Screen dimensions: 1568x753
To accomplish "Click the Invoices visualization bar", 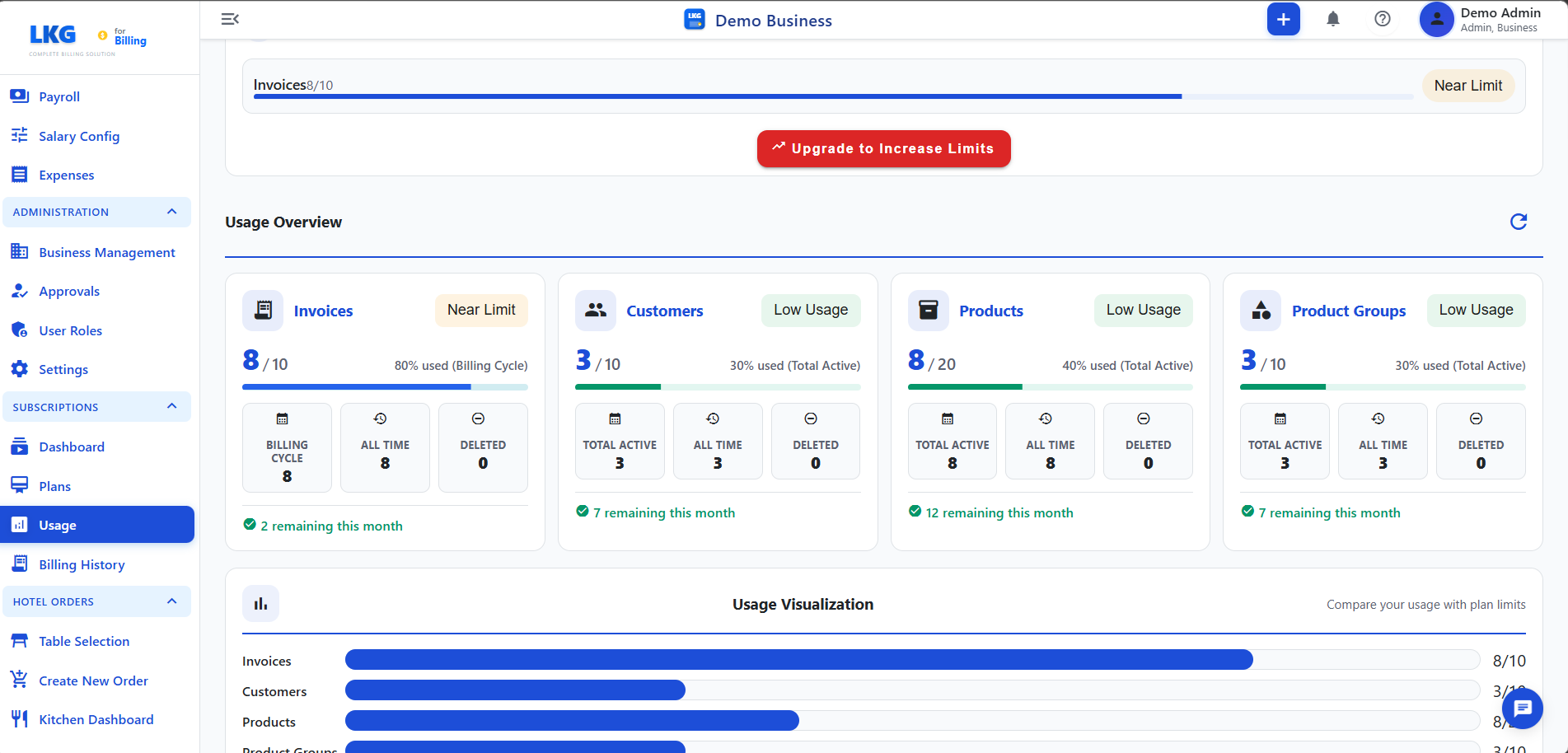I will pyautogui.click(x=912, y=659).
